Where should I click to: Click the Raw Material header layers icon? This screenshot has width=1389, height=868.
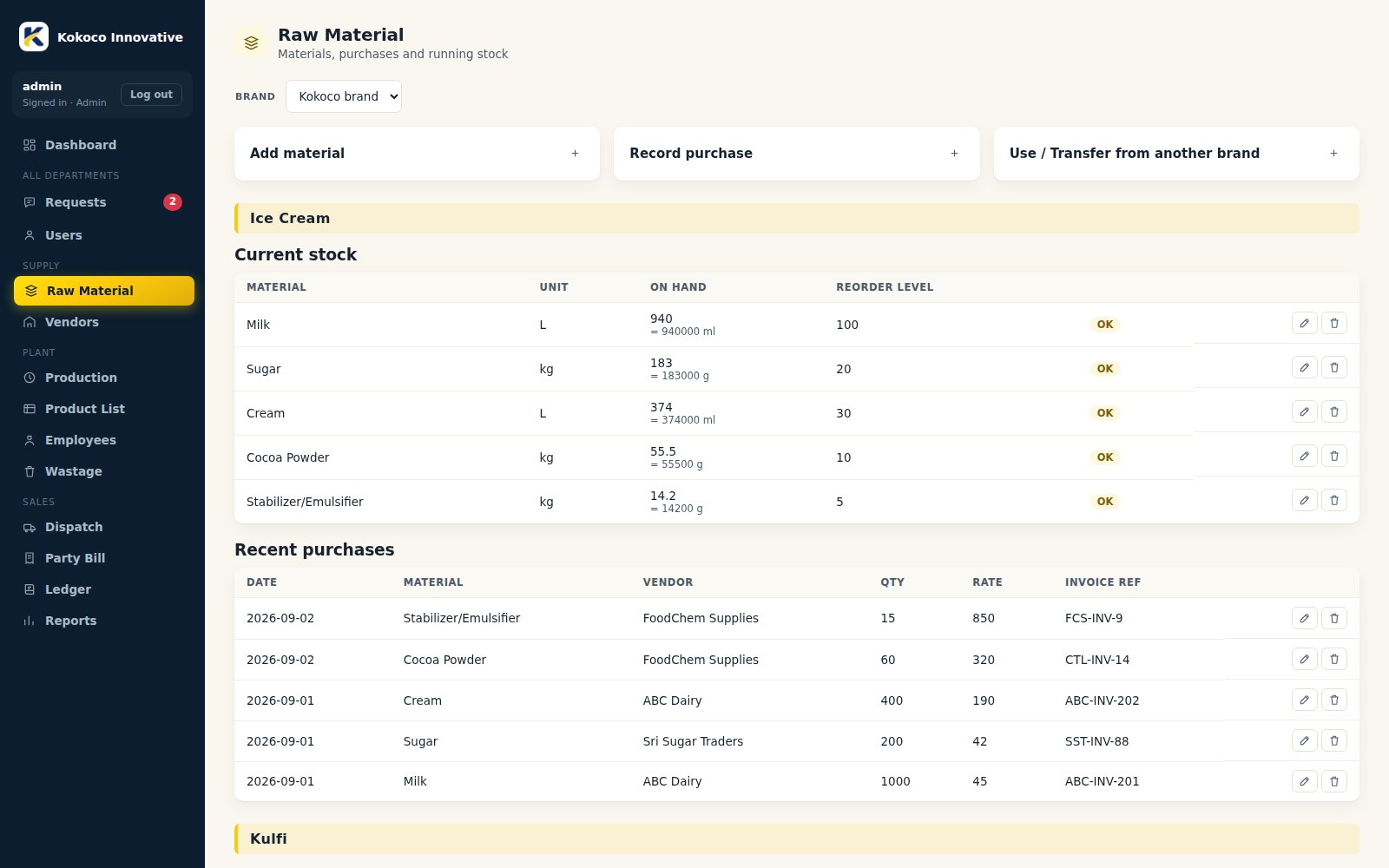pyautogui.click(x=251, y=43)
